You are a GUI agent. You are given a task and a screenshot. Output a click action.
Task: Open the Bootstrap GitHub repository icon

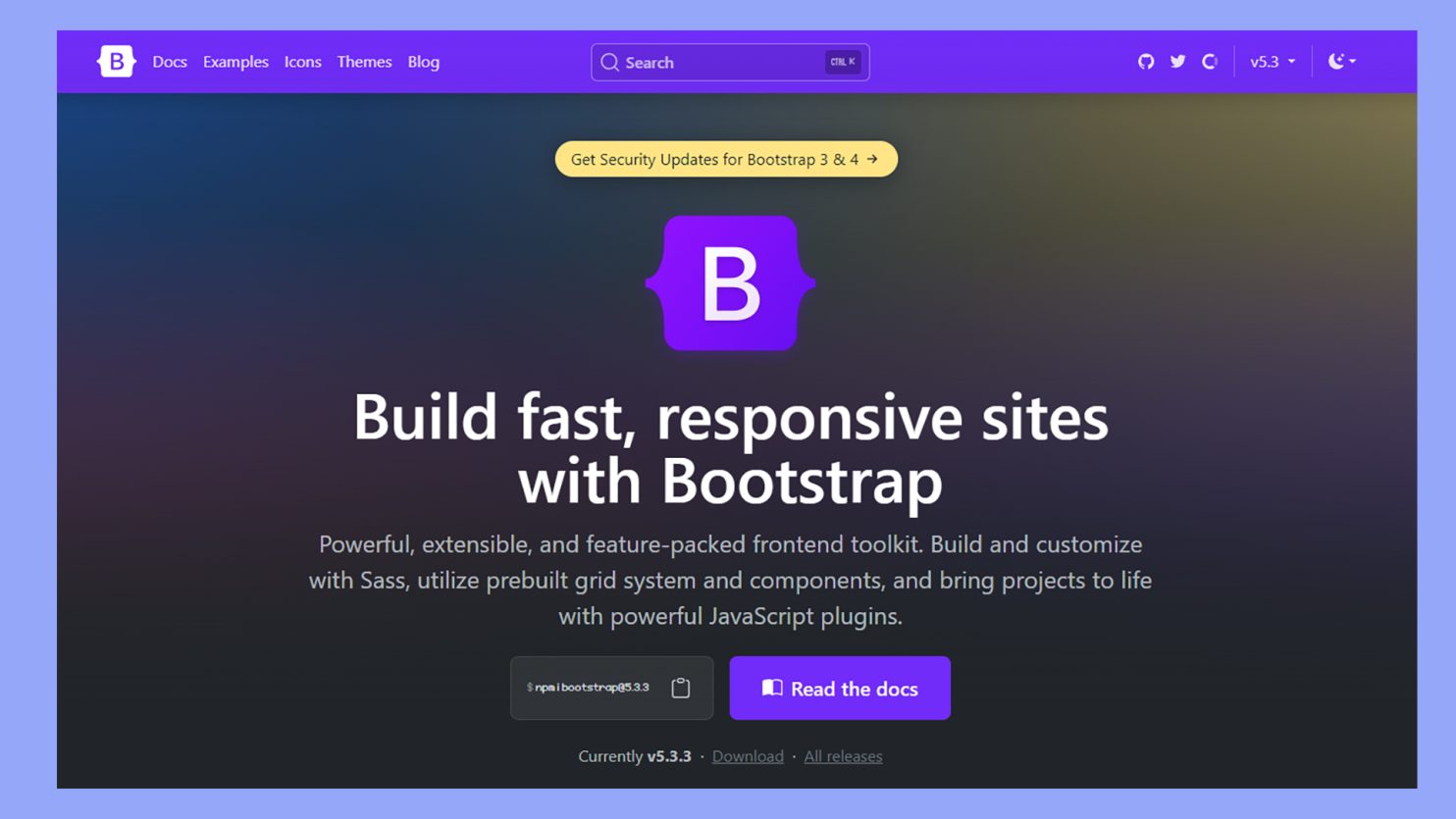coord(1145,61)
